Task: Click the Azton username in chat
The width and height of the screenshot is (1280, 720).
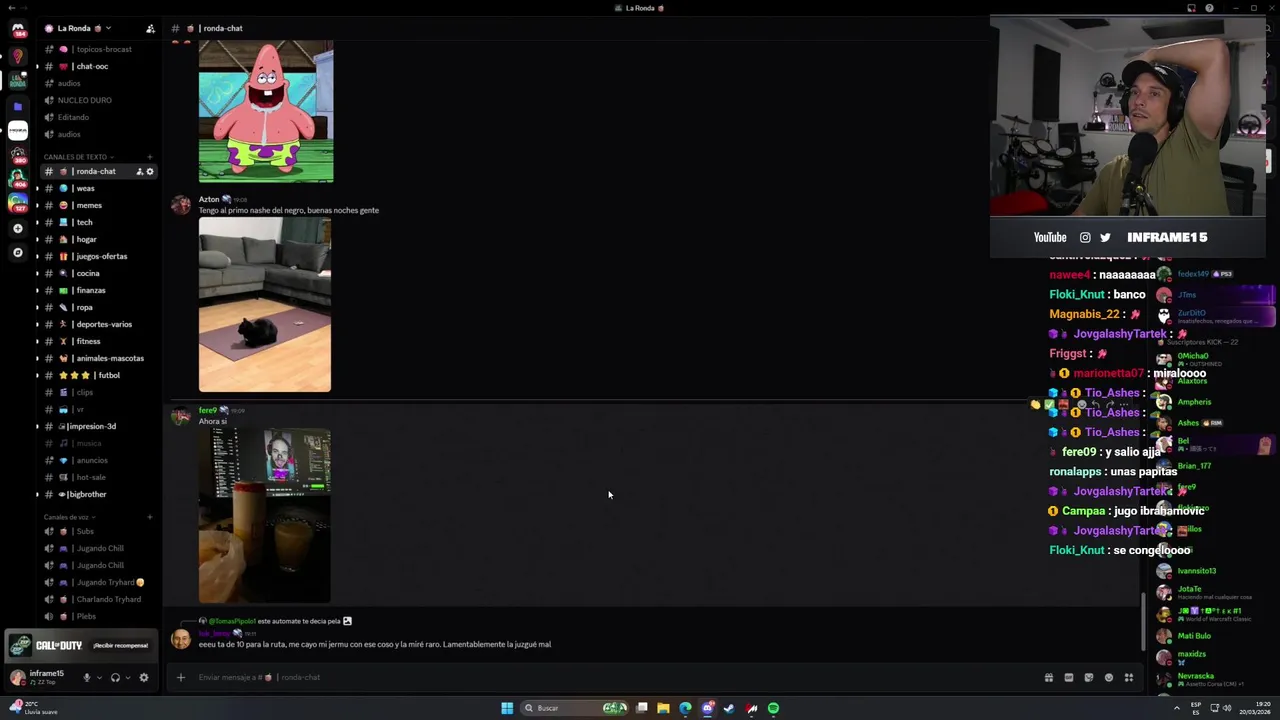Action: tap(209, 199)
